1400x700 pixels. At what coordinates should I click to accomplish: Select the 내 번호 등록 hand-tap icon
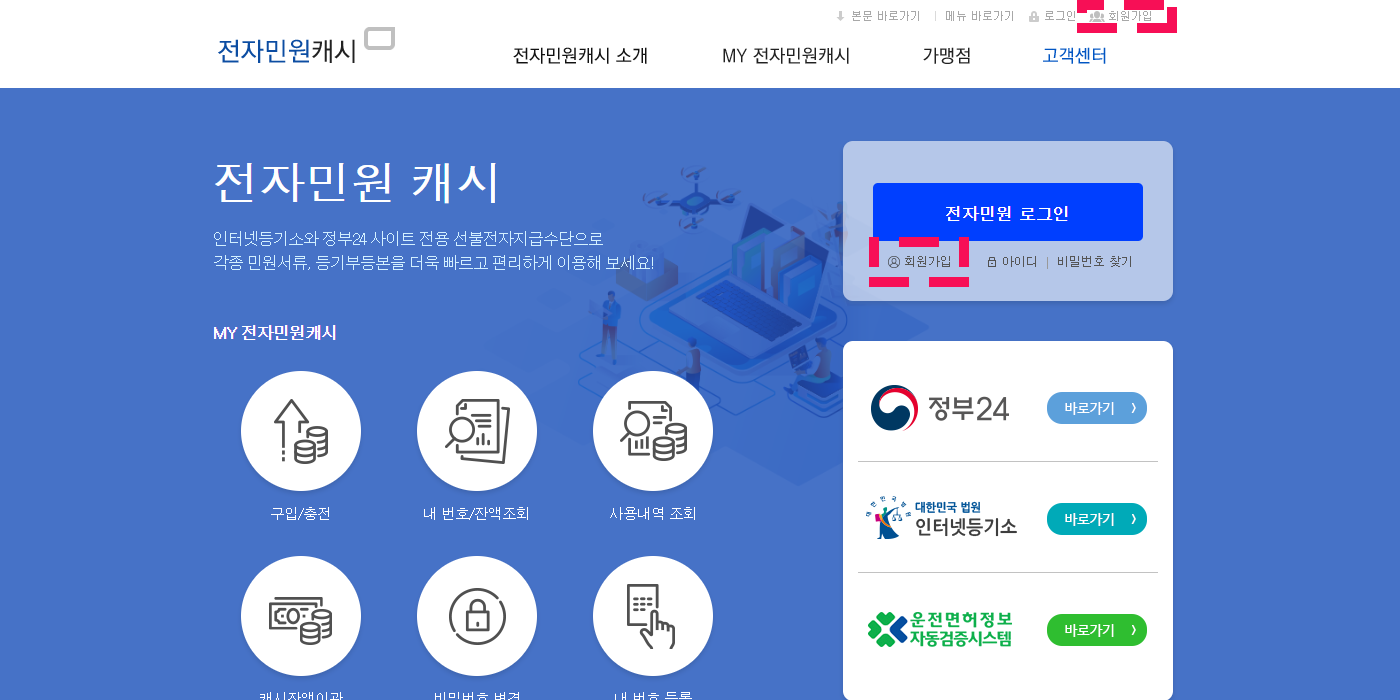(x=653, y=616)
